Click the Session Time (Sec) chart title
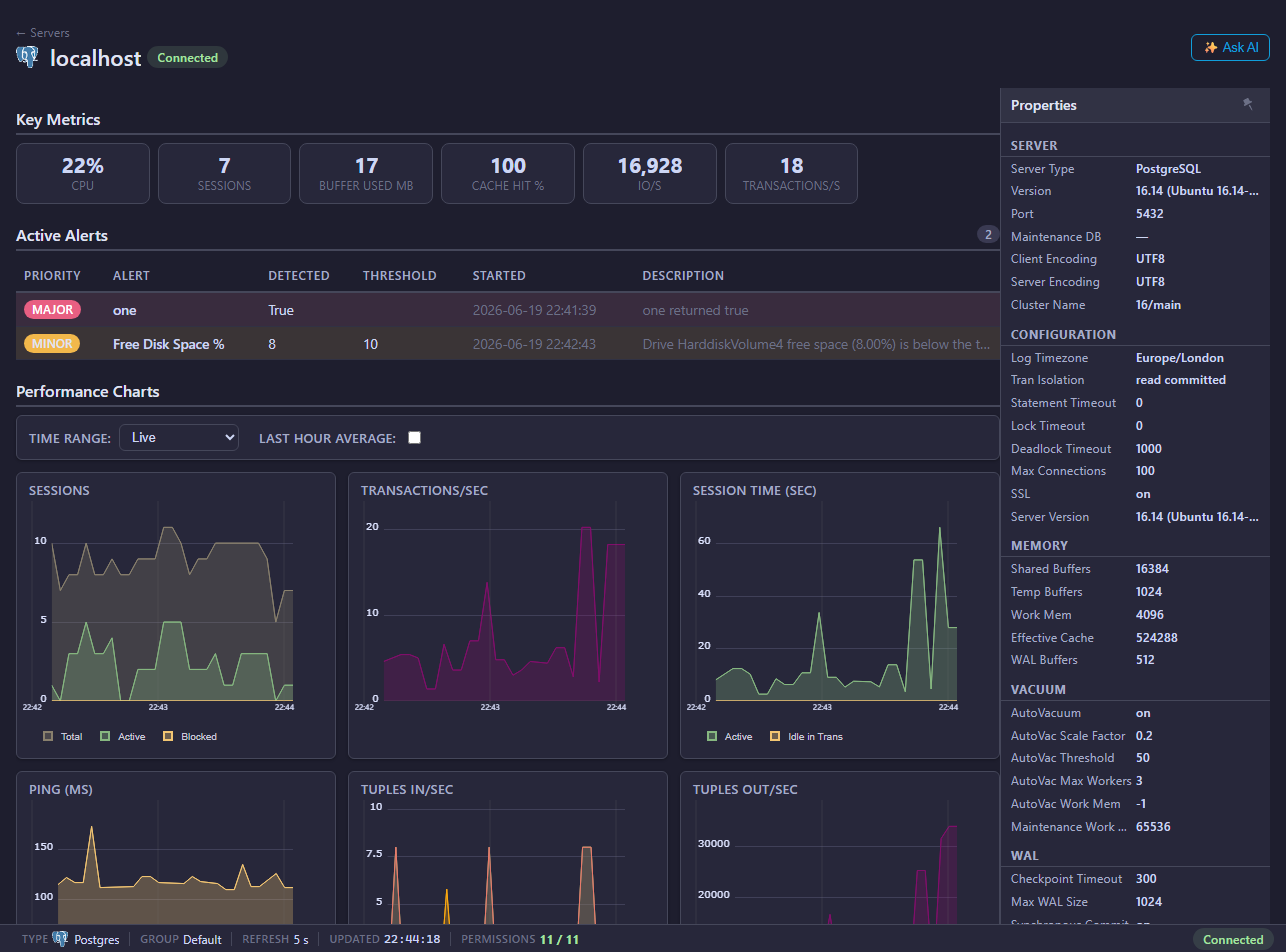The image size is (1286, 952). point(754,490)
